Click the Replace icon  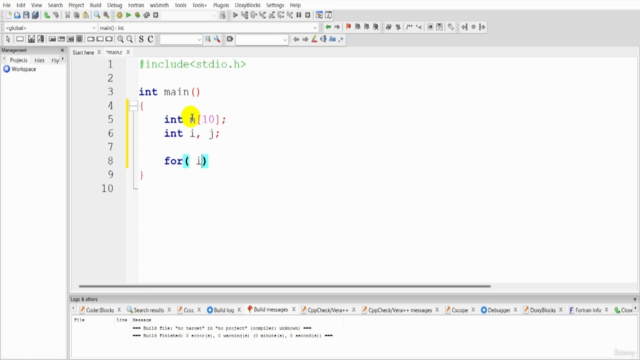[x=106, y=16]
